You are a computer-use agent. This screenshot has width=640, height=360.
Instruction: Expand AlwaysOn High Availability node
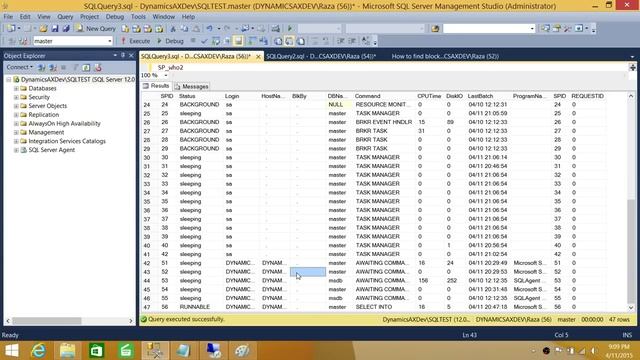tap(16, 123)
